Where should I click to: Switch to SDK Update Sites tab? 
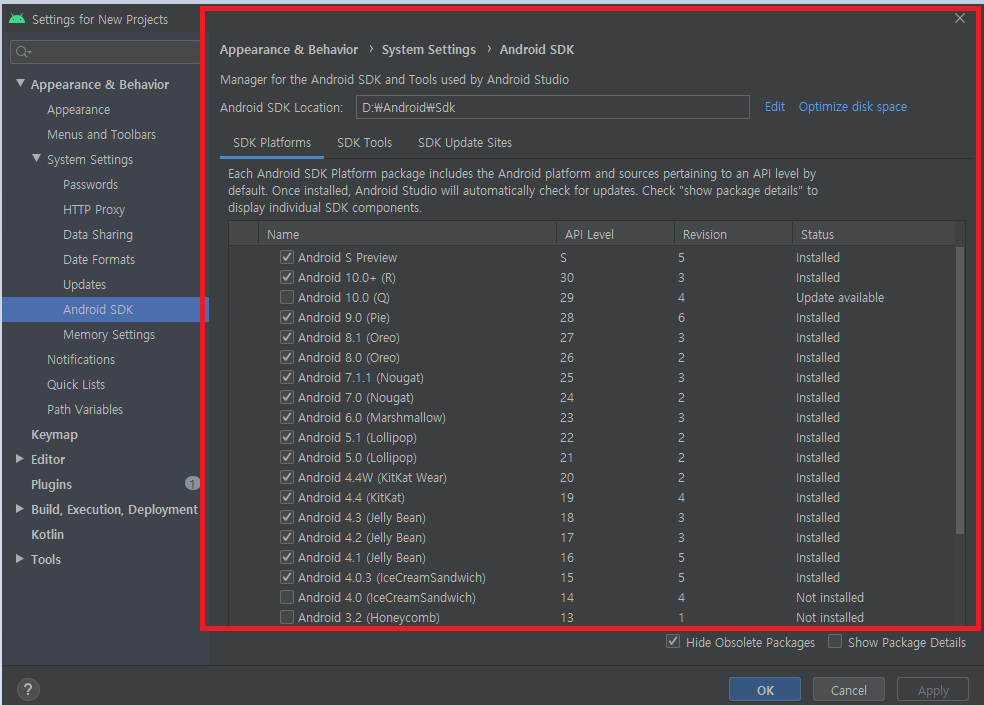point(465,143)
